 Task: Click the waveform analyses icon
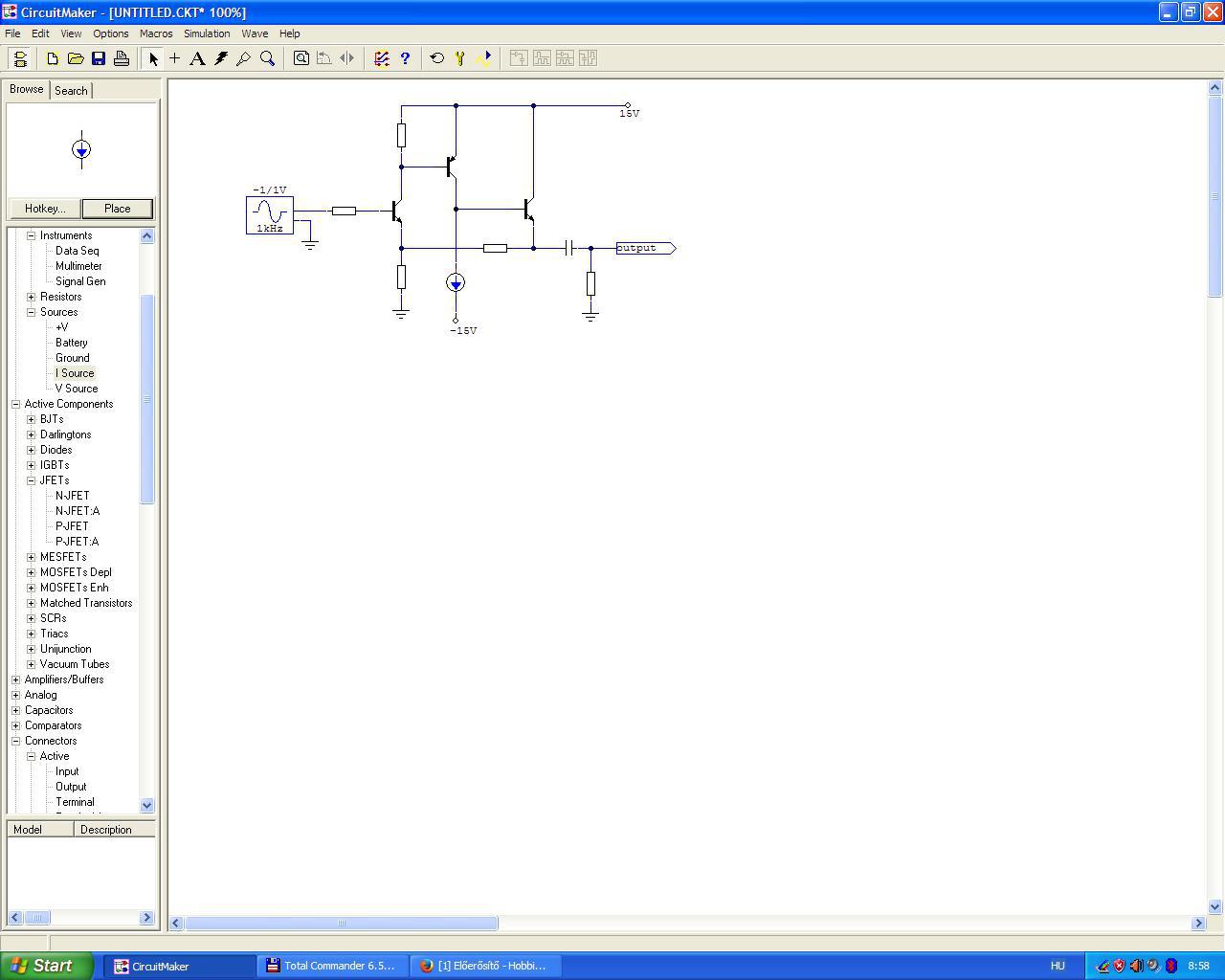[483, 58]
